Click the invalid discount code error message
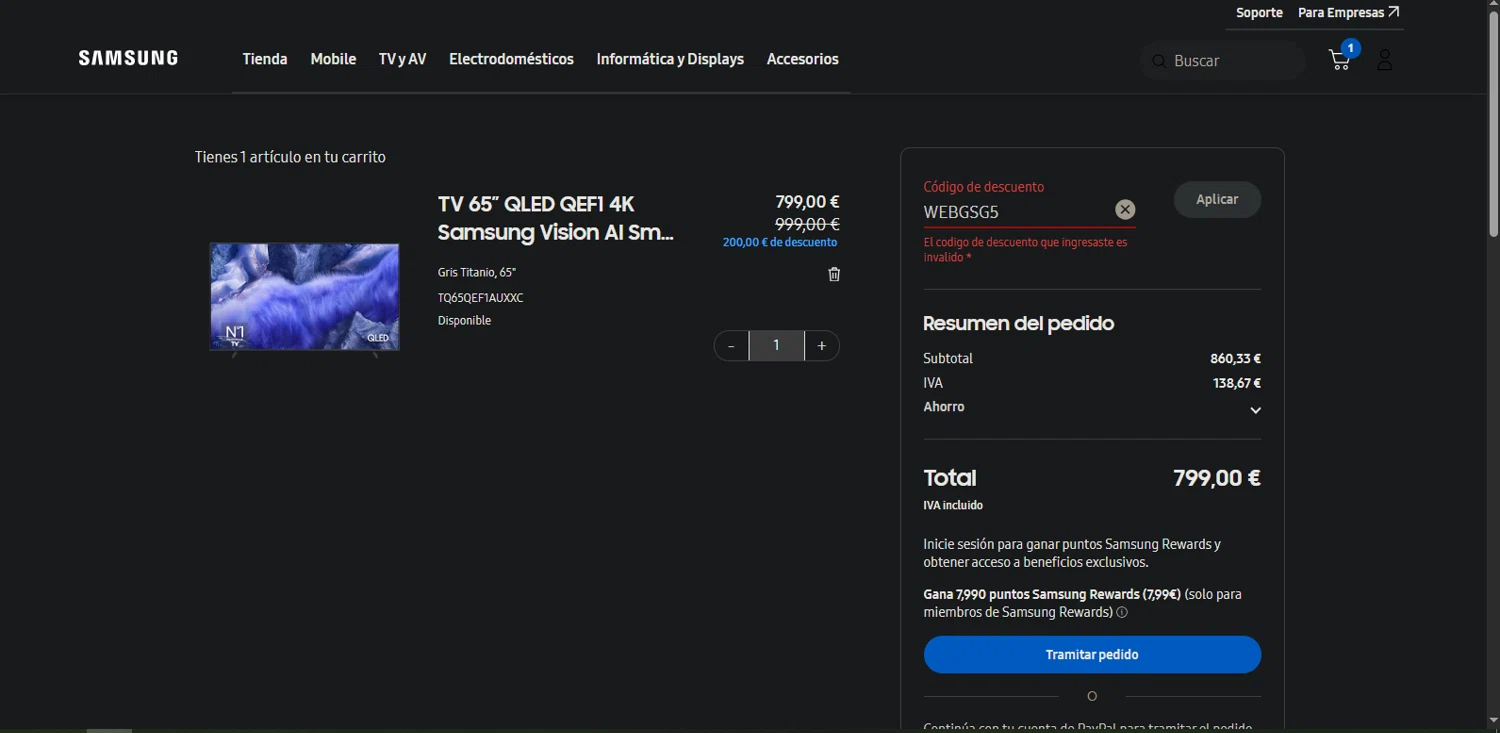Screen dimensions: 1500x733 pyautogui.click(x=1025, y=250)
